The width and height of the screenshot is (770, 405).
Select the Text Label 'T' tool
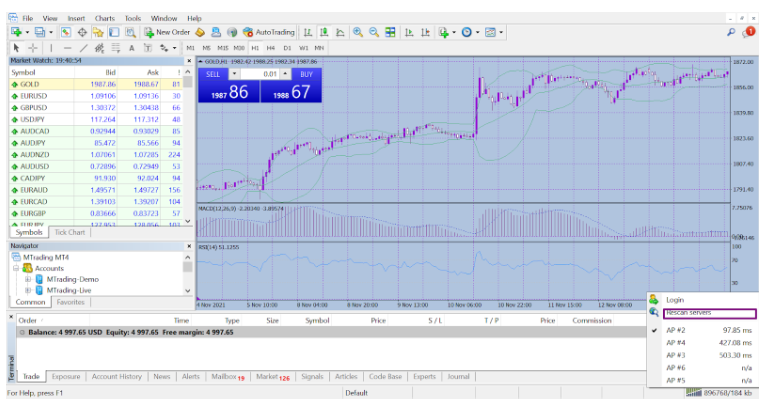tap(148, 48)
